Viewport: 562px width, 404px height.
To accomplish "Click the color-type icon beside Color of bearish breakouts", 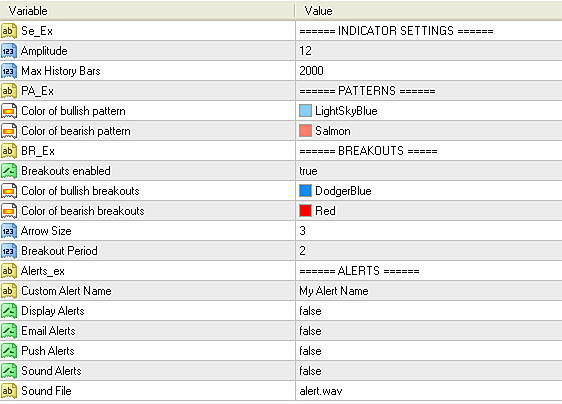I will (x=9, y=211).
